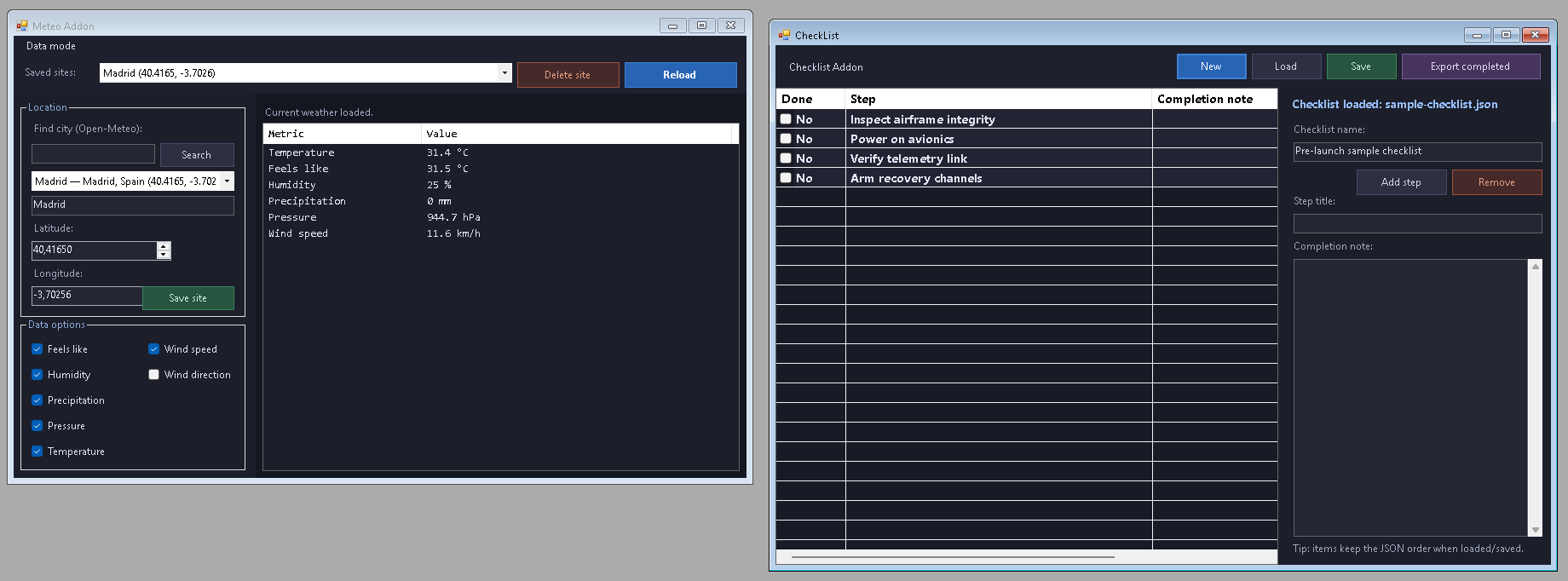Uncheck the Wind speed option
Image resolution: width=1568 pixels, height=581 pixels.
pos(153,349)
